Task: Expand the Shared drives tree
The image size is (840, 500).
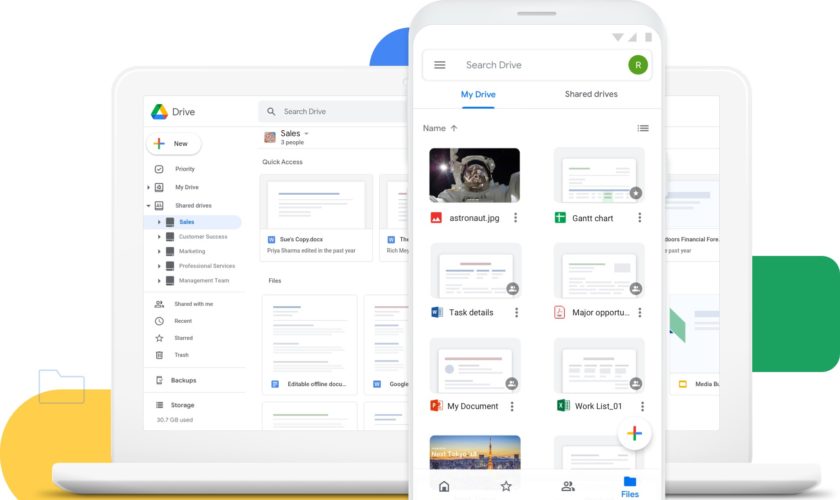Action: click(x=148, y=205)
